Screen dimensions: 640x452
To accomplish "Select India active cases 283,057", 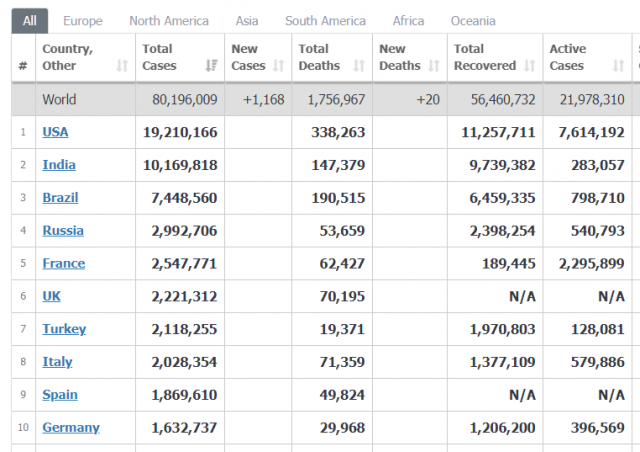I will click(x=598, y=165).
